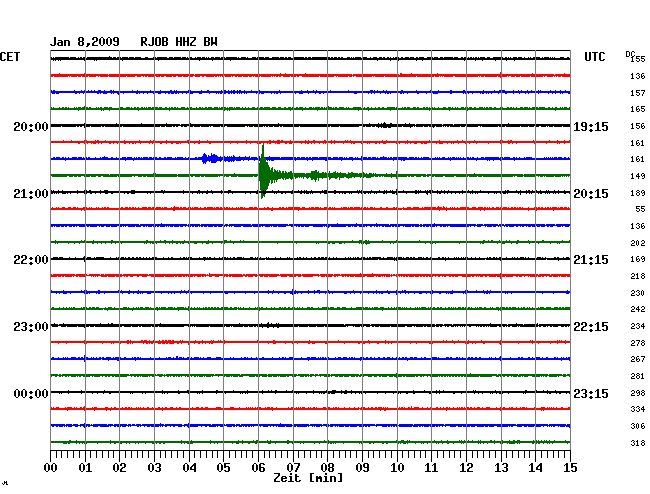Select the CET time label "22:00"
Screen dimensions: 650x494
31,260
